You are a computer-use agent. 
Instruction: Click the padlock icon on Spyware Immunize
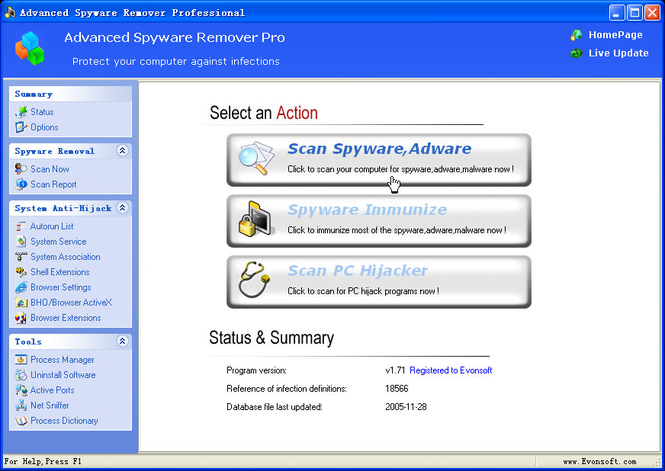tap(255, 219)
